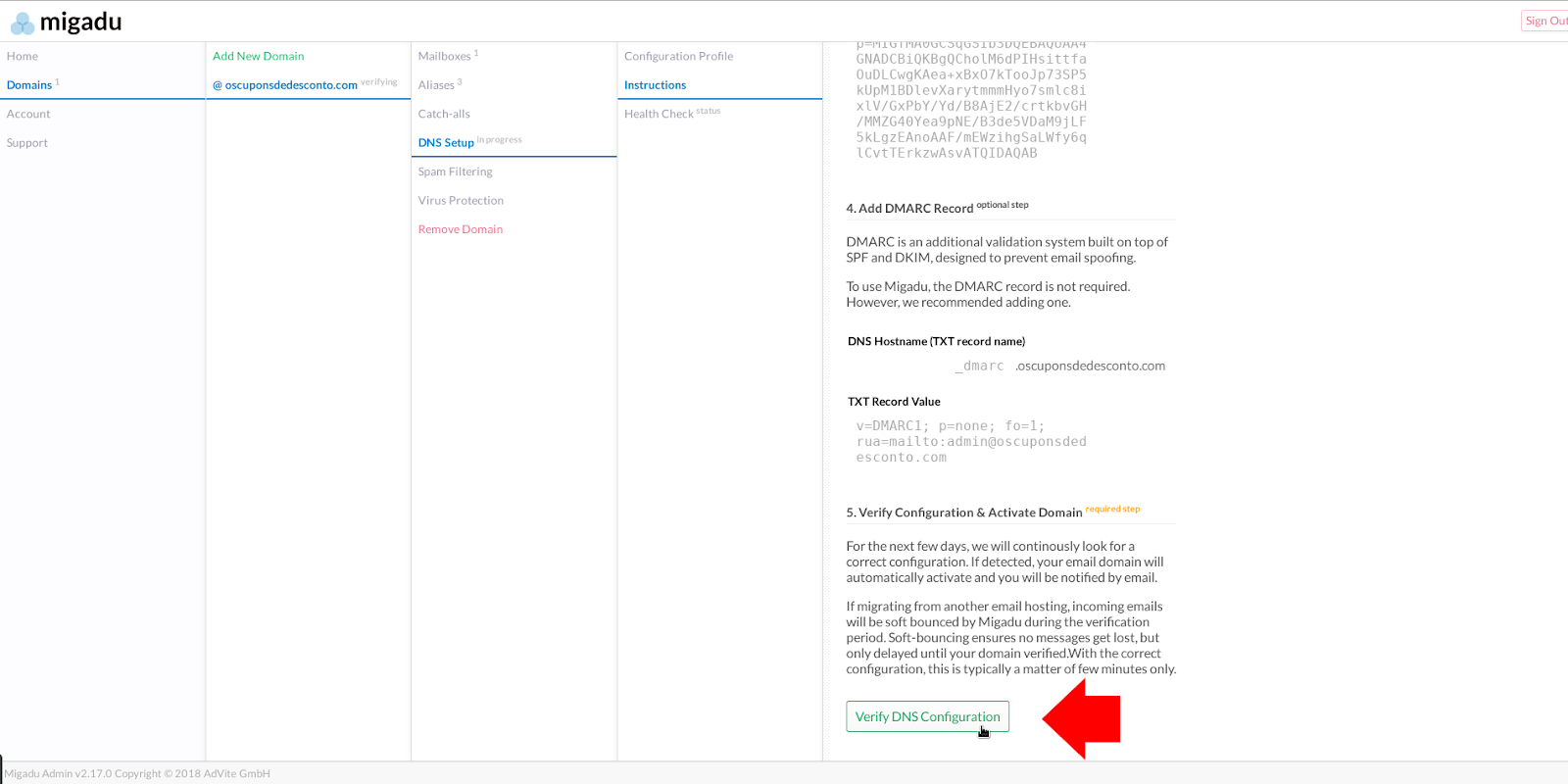Open Mailboxes list
Screen dimensions: 1568x784
point(445,56)
